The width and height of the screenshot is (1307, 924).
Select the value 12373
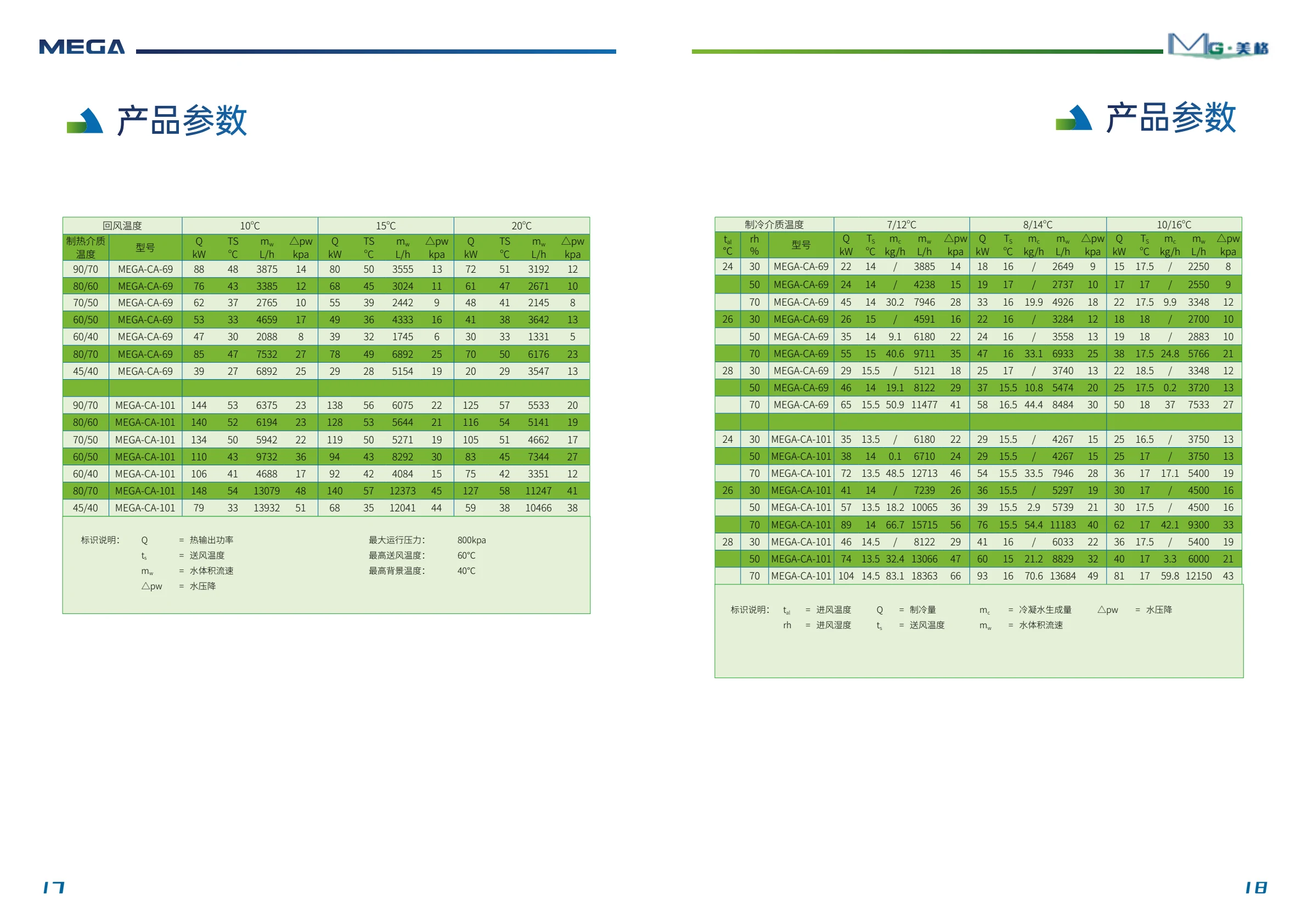click(x=402, y=491)
